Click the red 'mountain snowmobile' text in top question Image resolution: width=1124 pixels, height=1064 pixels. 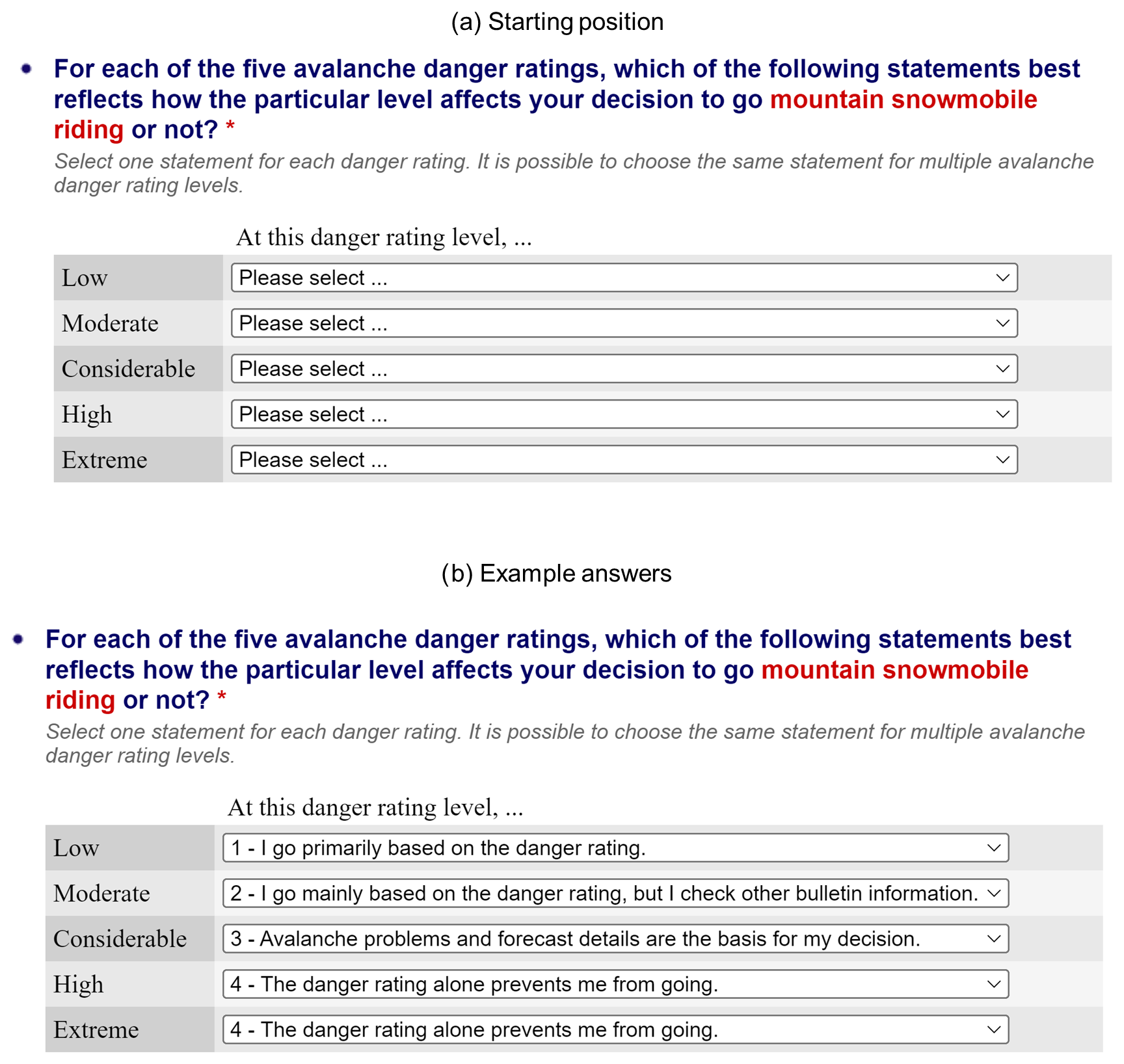(x=903, y=100)
